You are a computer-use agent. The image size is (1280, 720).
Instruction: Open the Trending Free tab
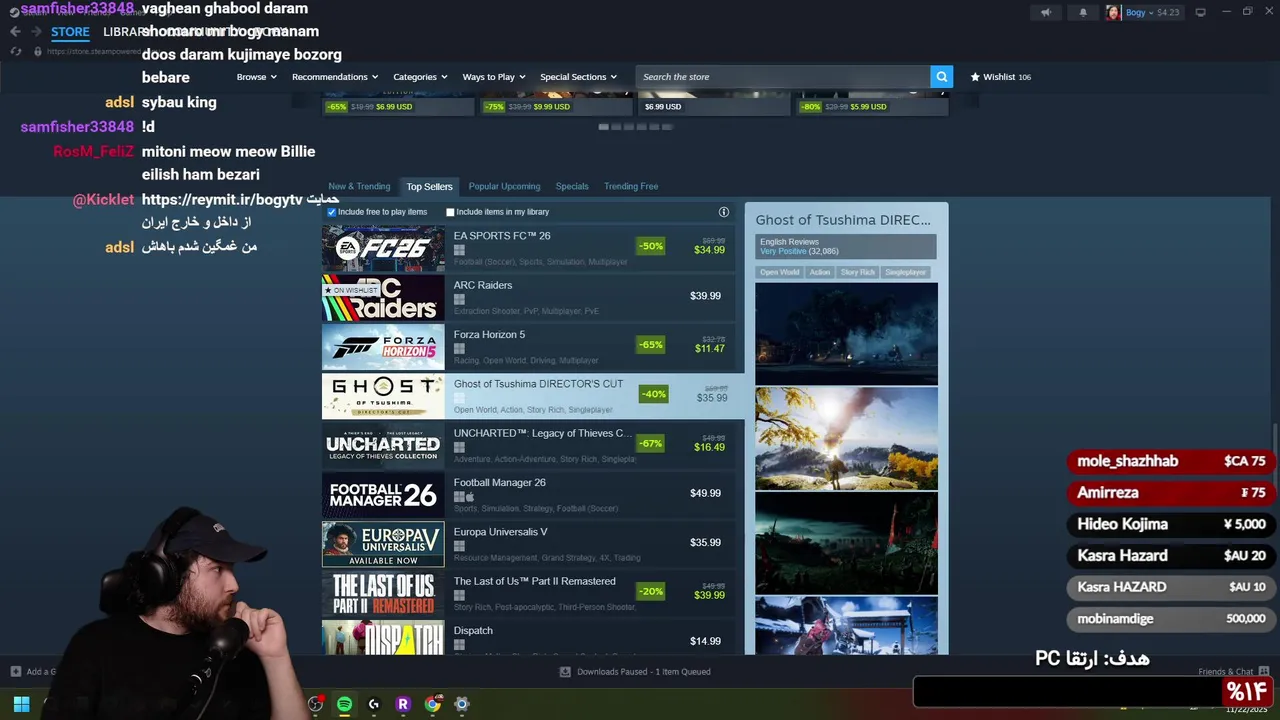click(x=631, y=186)
